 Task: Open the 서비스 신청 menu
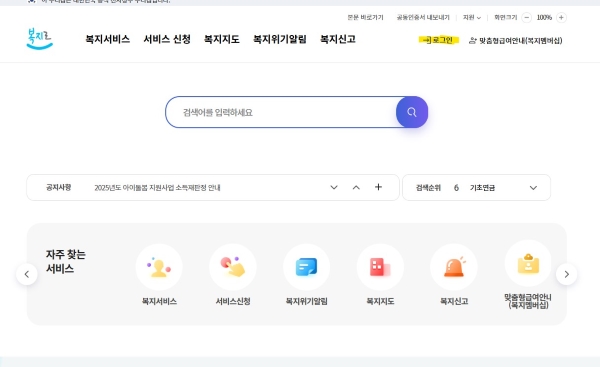(167, 39)
